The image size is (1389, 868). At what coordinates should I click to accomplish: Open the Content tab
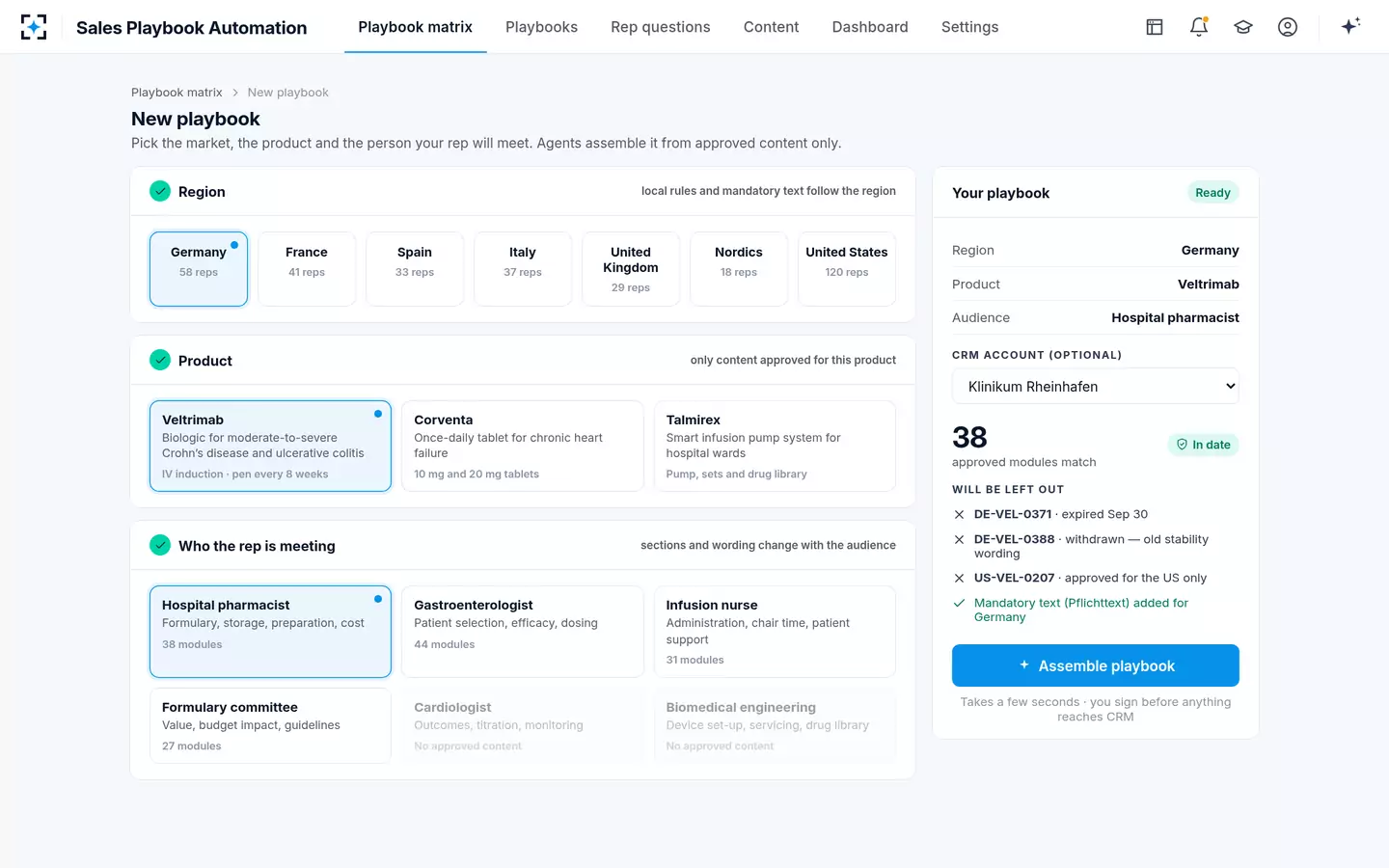click(x=772, y=27)
